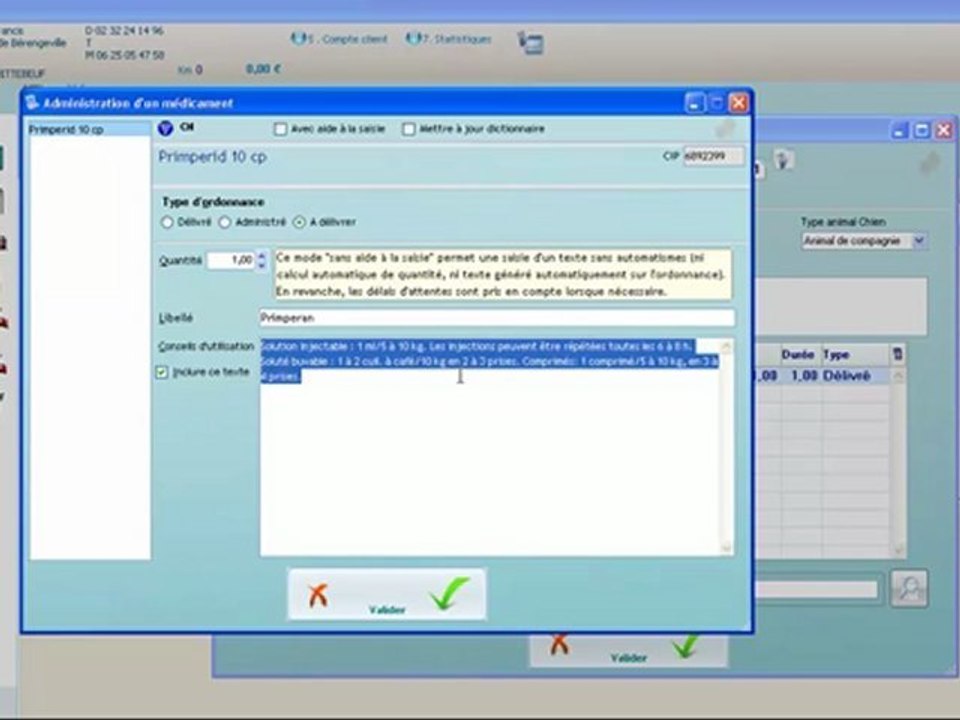Click the 'Durée' column header in background table
This screenshot has width=960, height=720.
[x=798, y=354]
